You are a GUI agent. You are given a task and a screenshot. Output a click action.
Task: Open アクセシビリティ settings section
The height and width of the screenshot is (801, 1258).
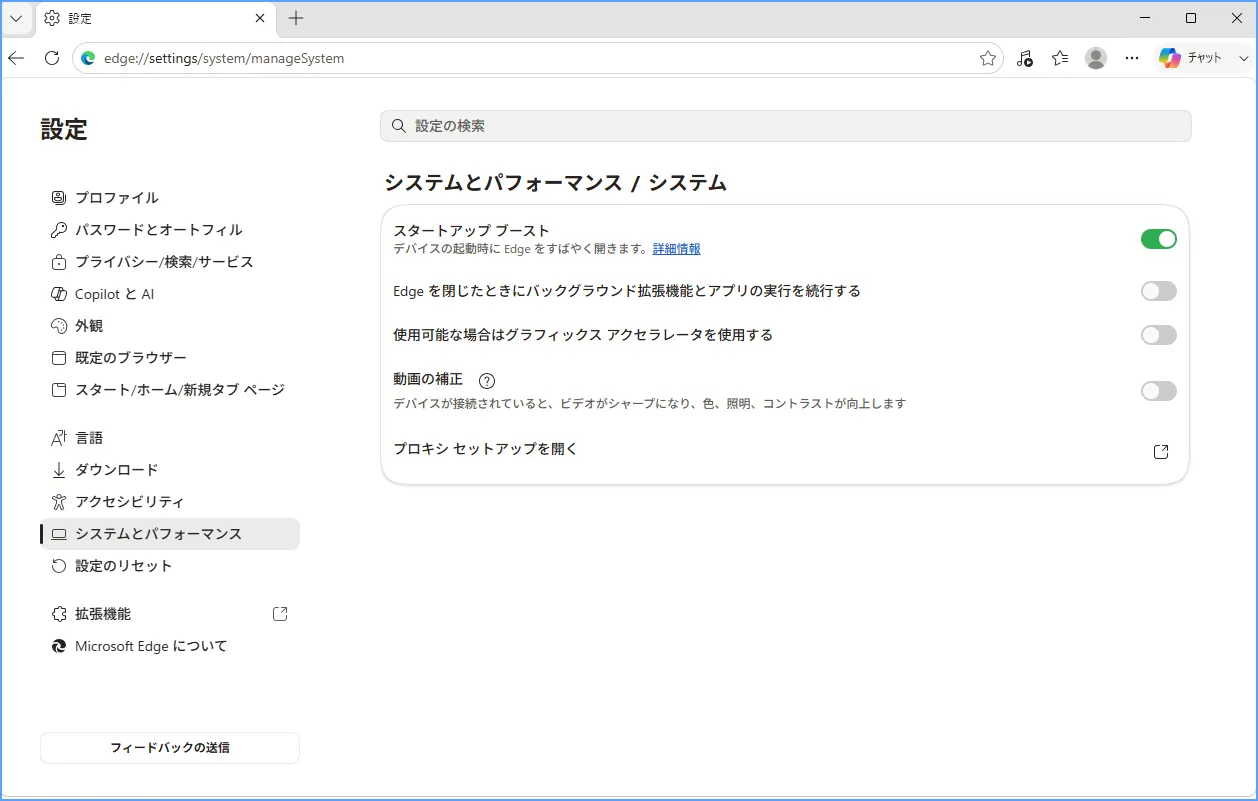(170, 502)
